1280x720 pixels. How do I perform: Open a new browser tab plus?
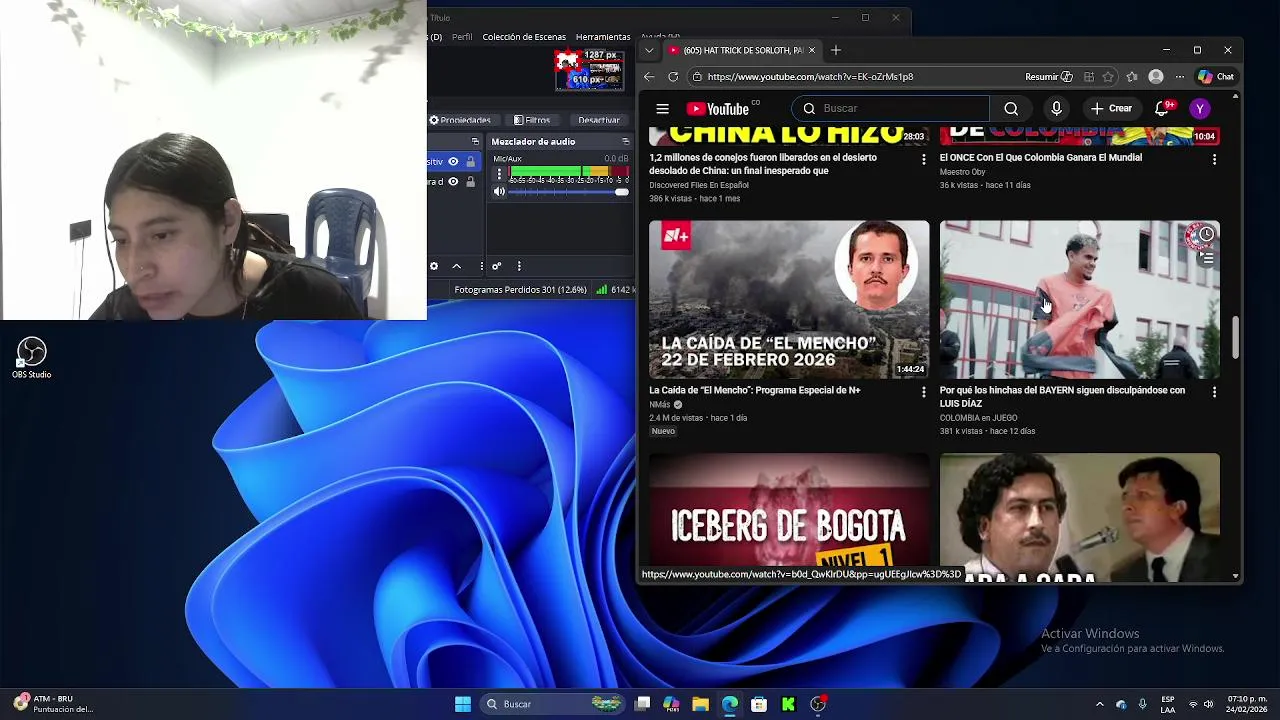click(836, 50)
